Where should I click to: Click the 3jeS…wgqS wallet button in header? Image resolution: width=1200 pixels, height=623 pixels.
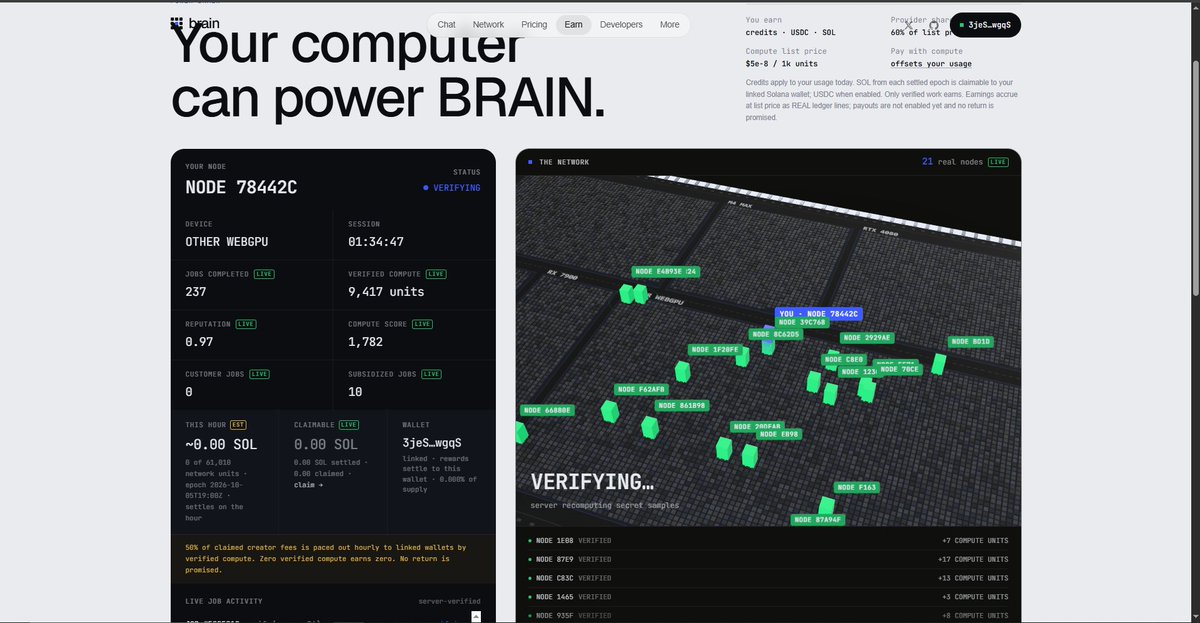click(985, 25)
